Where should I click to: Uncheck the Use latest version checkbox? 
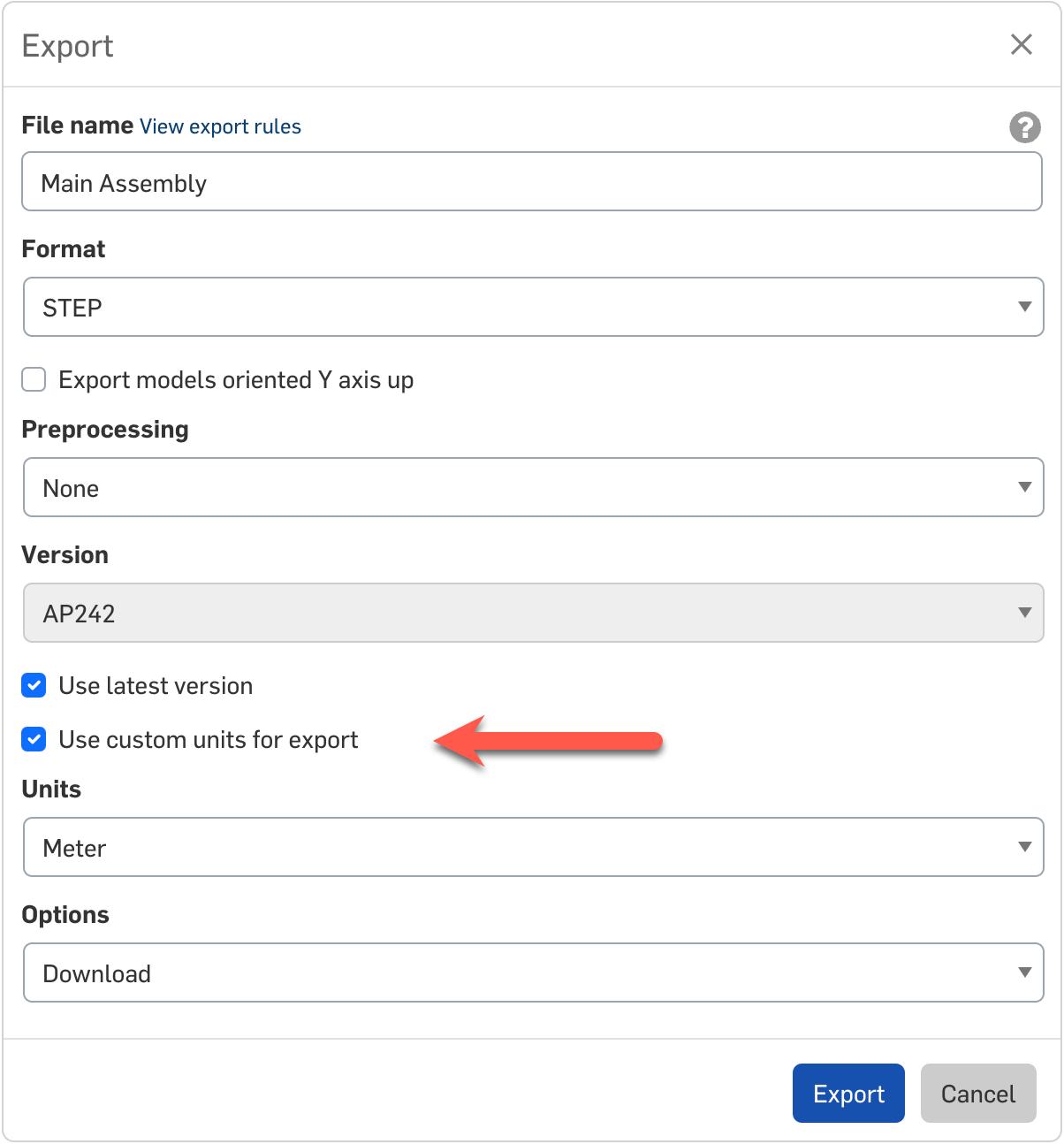pos(34,685)
